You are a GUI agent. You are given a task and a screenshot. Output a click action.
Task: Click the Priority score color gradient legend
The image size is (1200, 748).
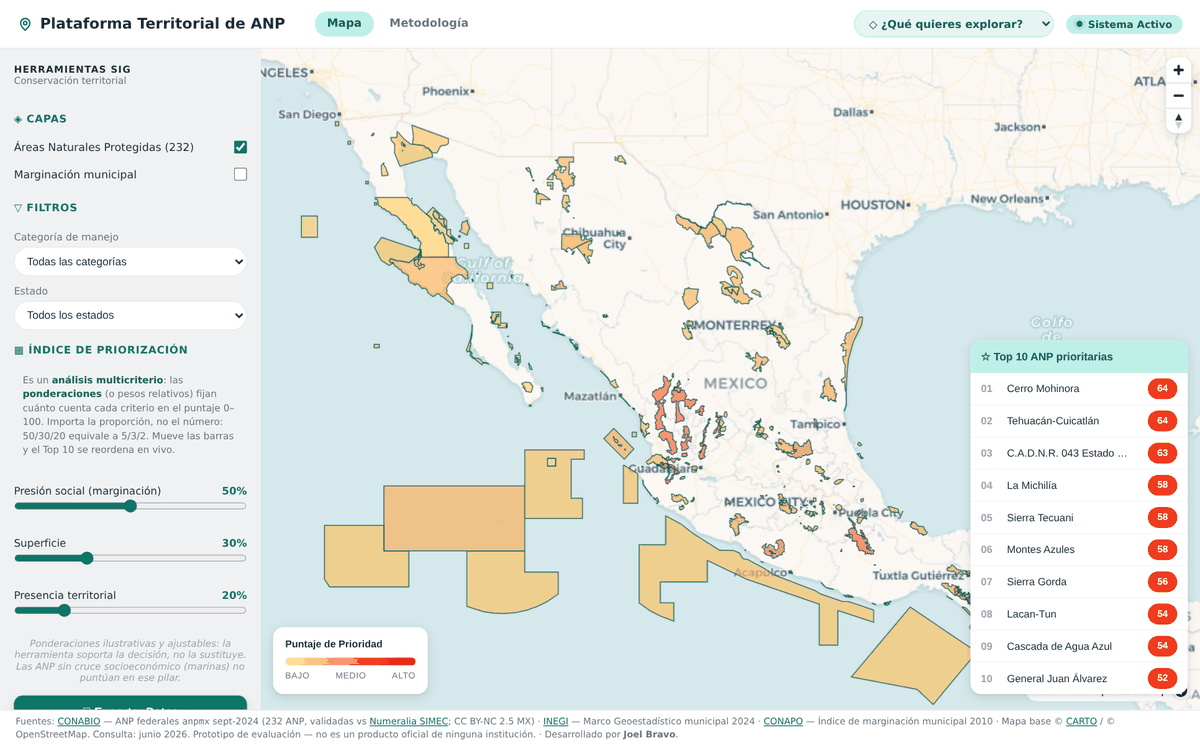click(350, 661)
